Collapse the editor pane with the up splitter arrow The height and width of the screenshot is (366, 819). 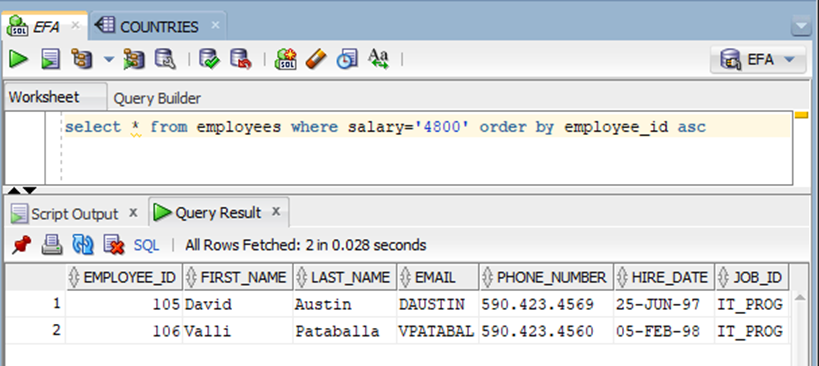[14, 191]
